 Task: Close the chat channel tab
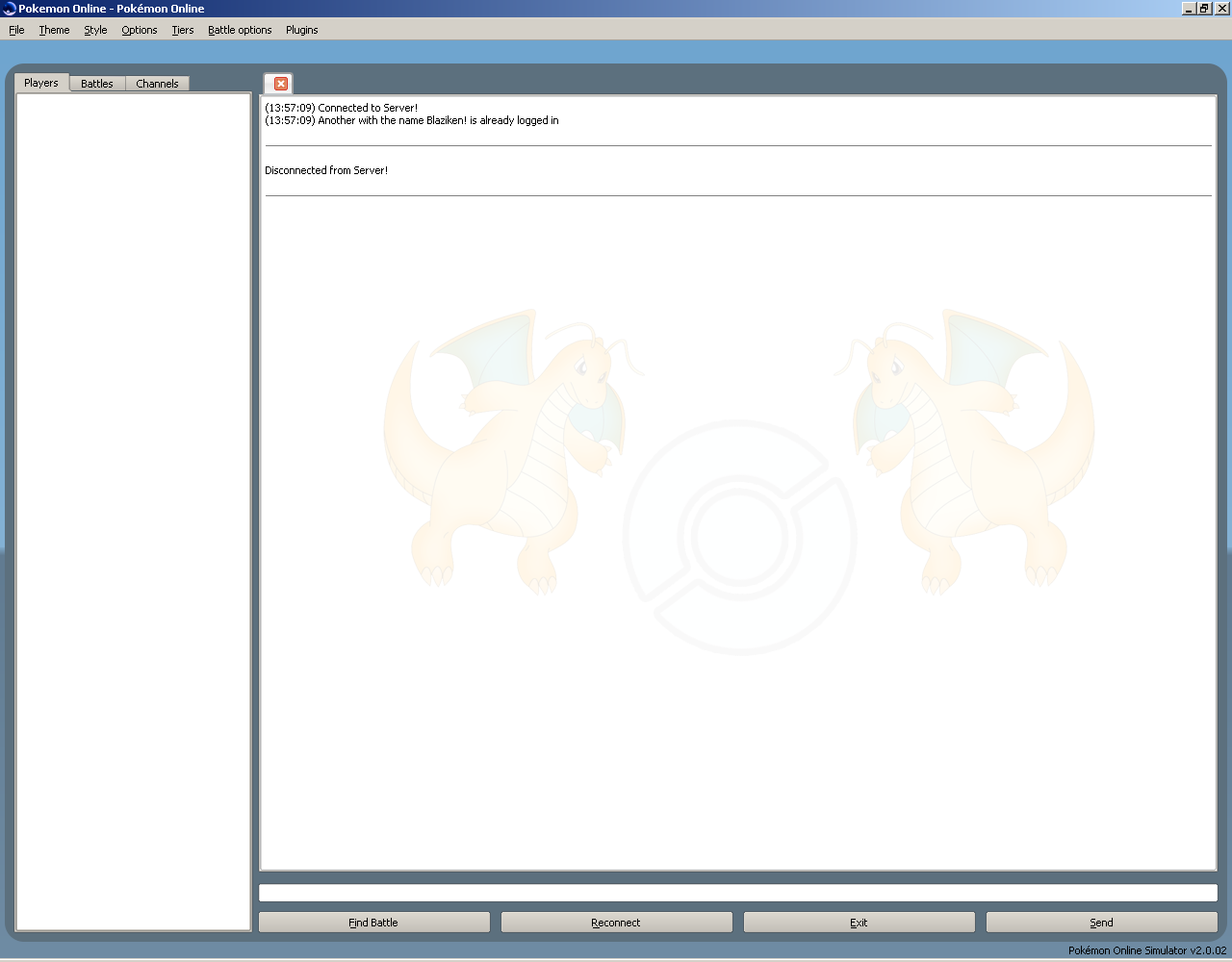coord(281,84)
